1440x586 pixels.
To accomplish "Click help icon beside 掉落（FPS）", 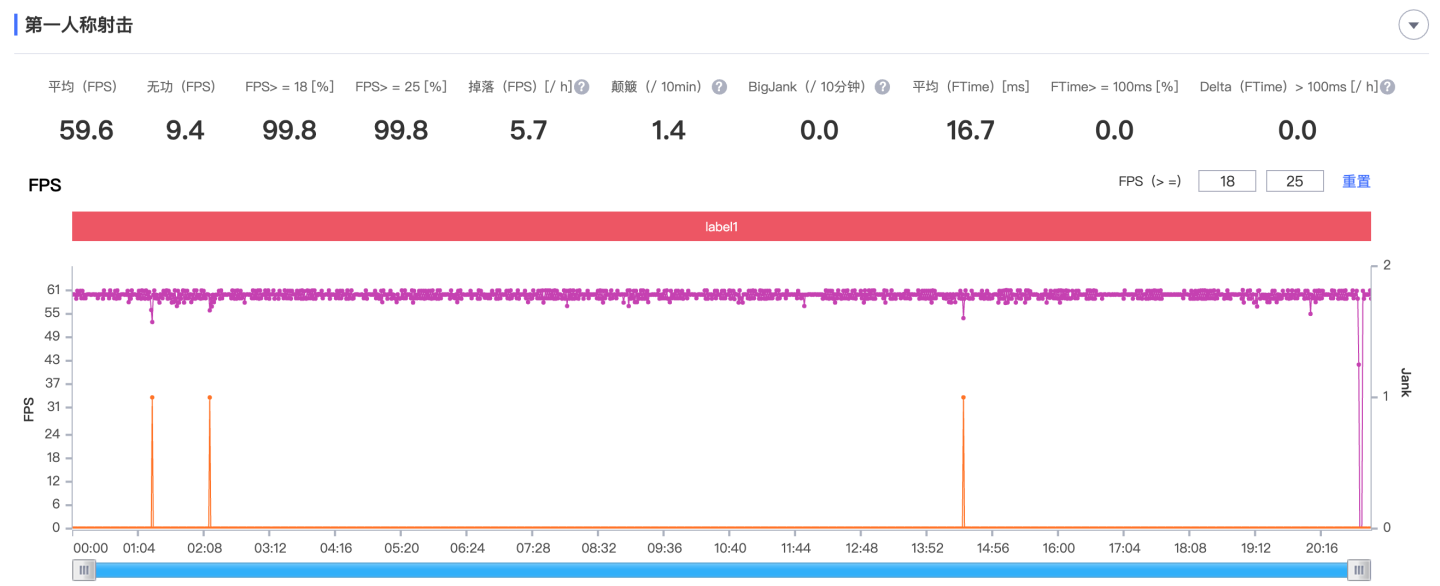I will click(x=581, y=87).
